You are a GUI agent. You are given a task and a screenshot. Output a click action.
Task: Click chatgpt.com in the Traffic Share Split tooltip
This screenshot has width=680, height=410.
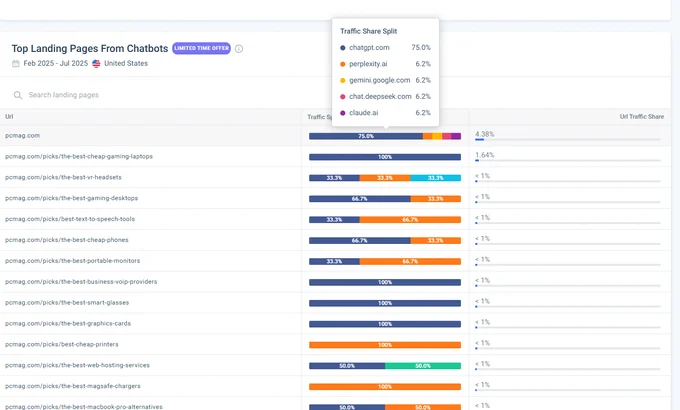point(369,47)
